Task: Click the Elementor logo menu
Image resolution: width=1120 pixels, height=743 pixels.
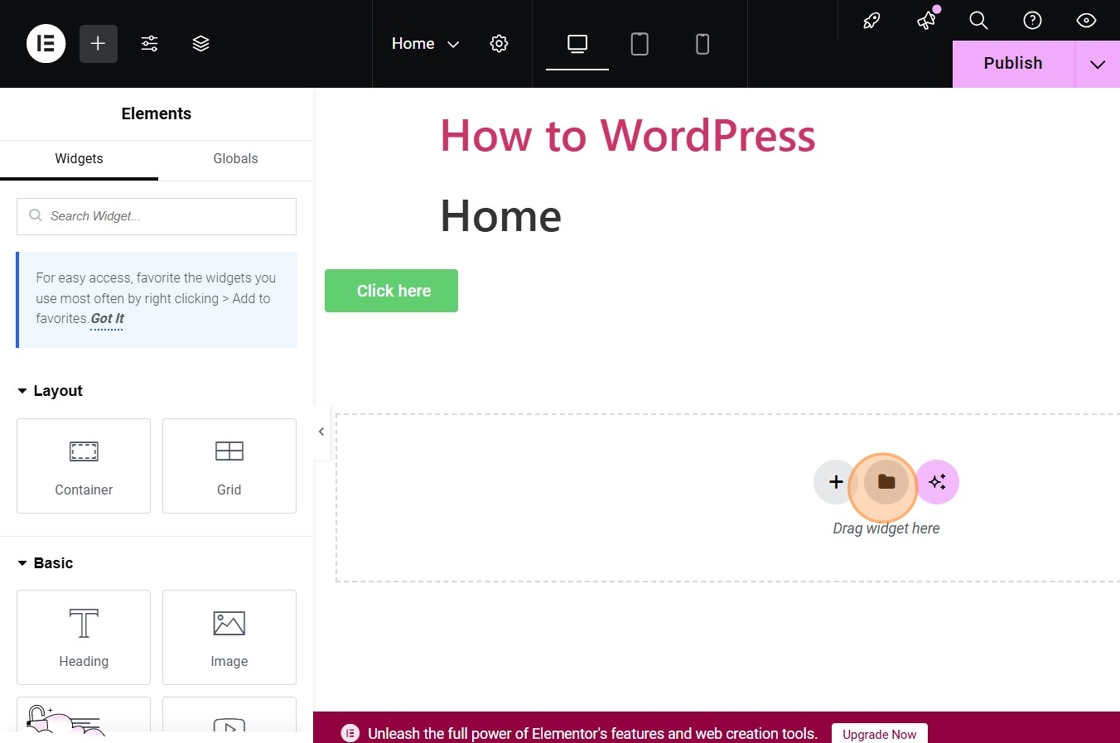Action: tap(46, 44)
